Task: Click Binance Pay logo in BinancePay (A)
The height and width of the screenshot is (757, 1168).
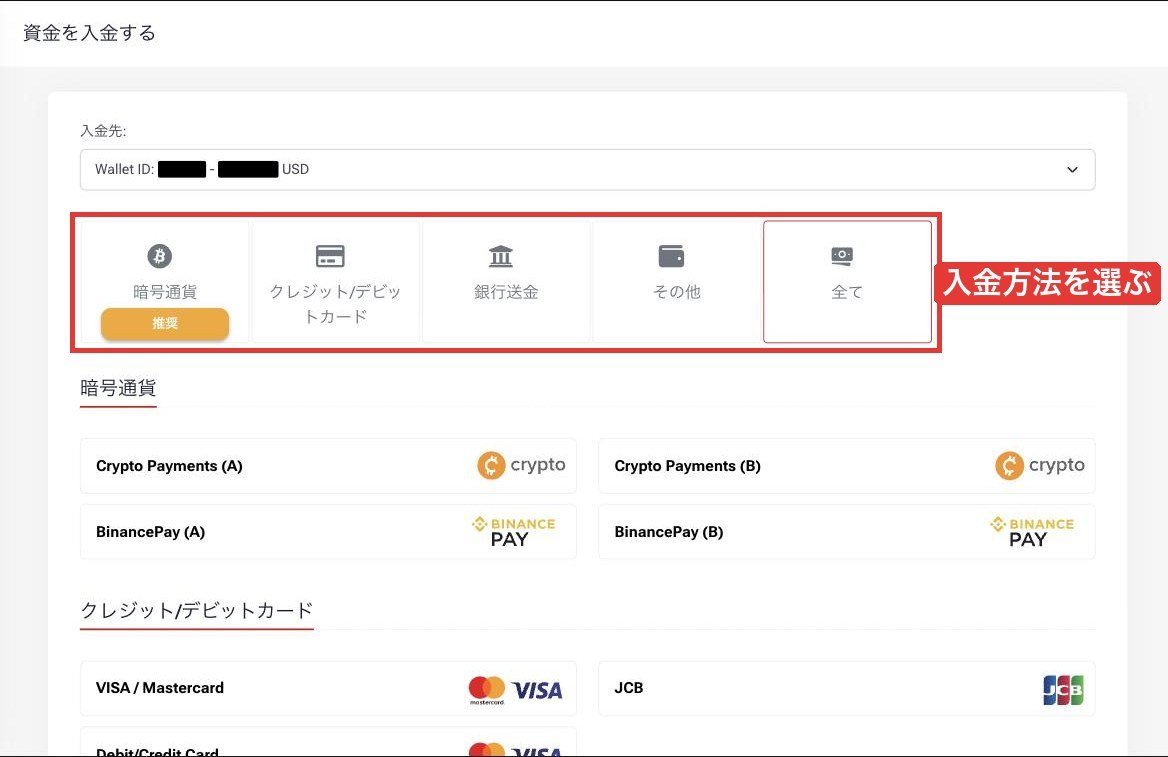Action: coord(513,532)
